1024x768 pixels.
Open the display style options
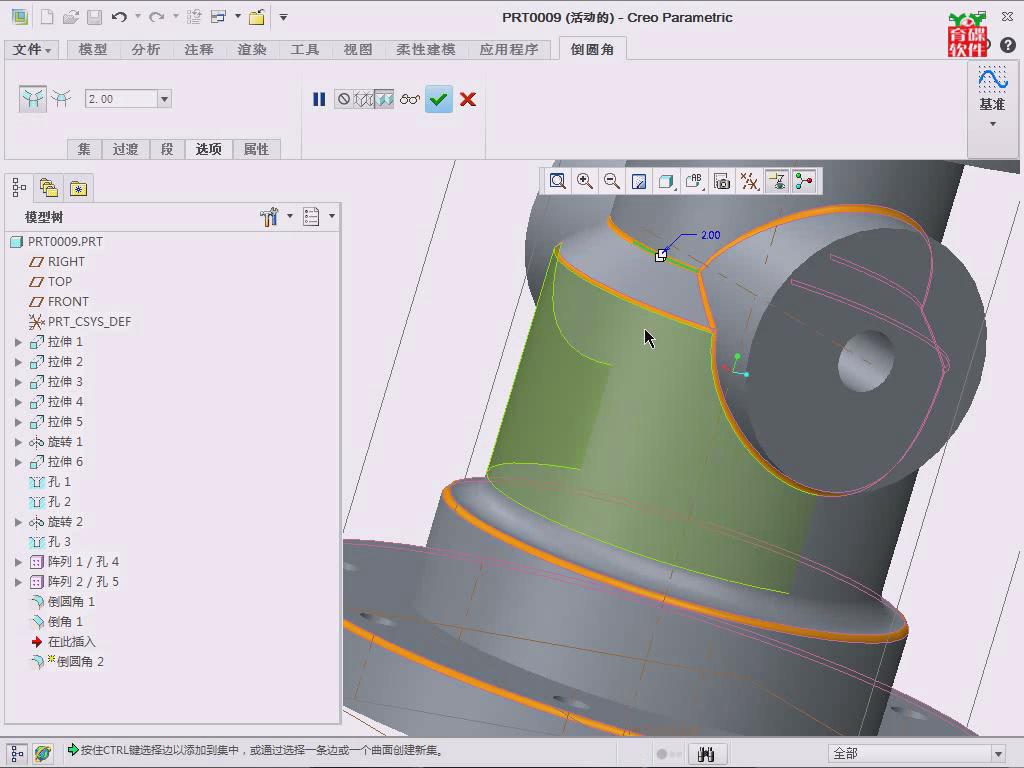click(x=667, y=181)
